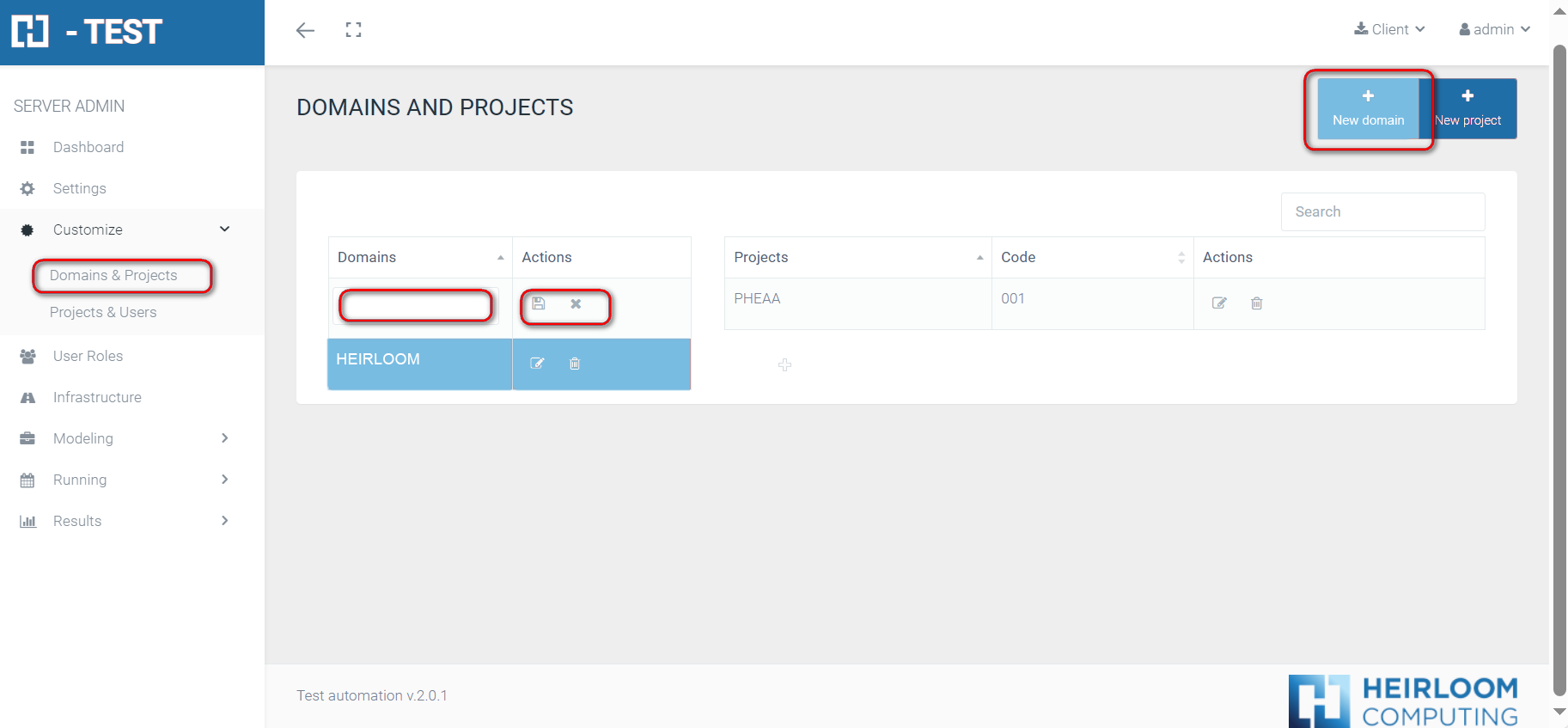Click the New domain button
1568x728 pixels.
coord(1368,108)
